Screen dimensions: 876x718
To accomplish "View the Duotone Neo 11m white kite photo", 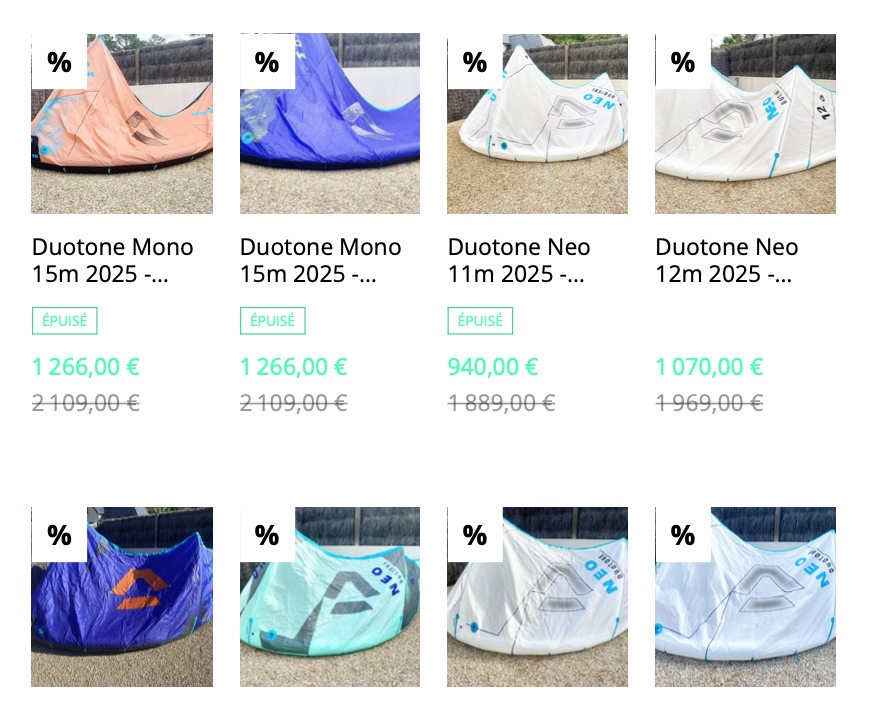I will click(537, 123).
